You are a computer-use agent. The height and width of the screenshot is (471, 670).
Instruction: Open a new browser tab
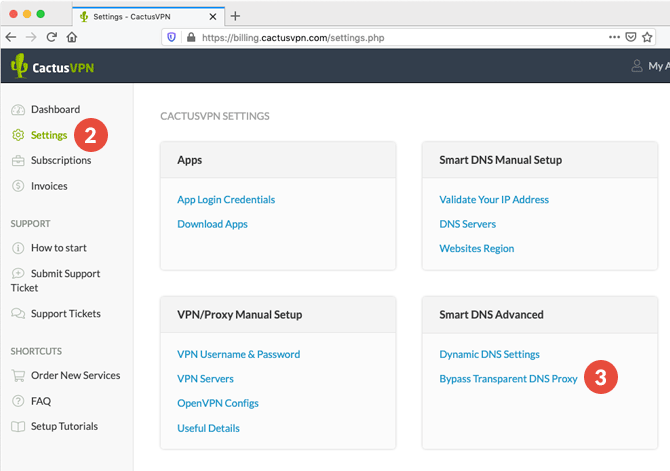[x=235, y=16]
